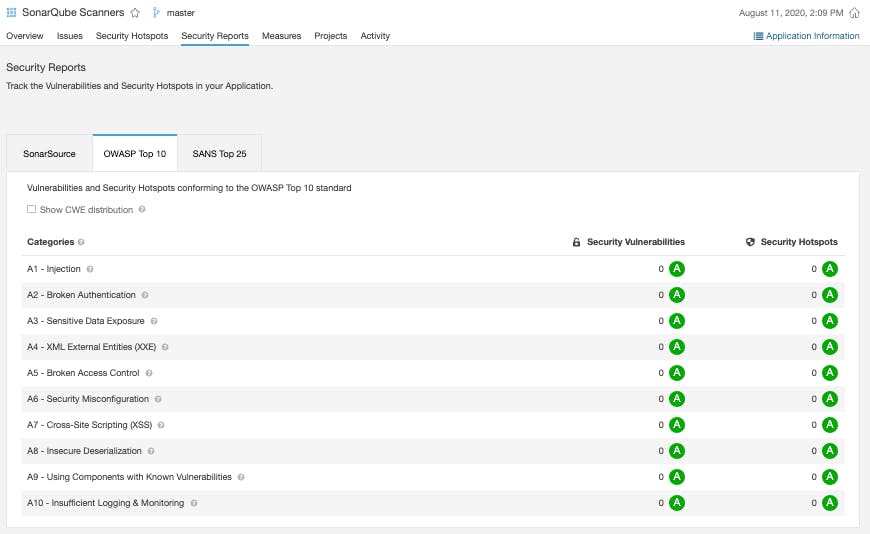This screenshot has width=870, height=534.
Task: Click the A5 Broken Access Control vulnerabilities count 0
Action: tap(661, 373)
